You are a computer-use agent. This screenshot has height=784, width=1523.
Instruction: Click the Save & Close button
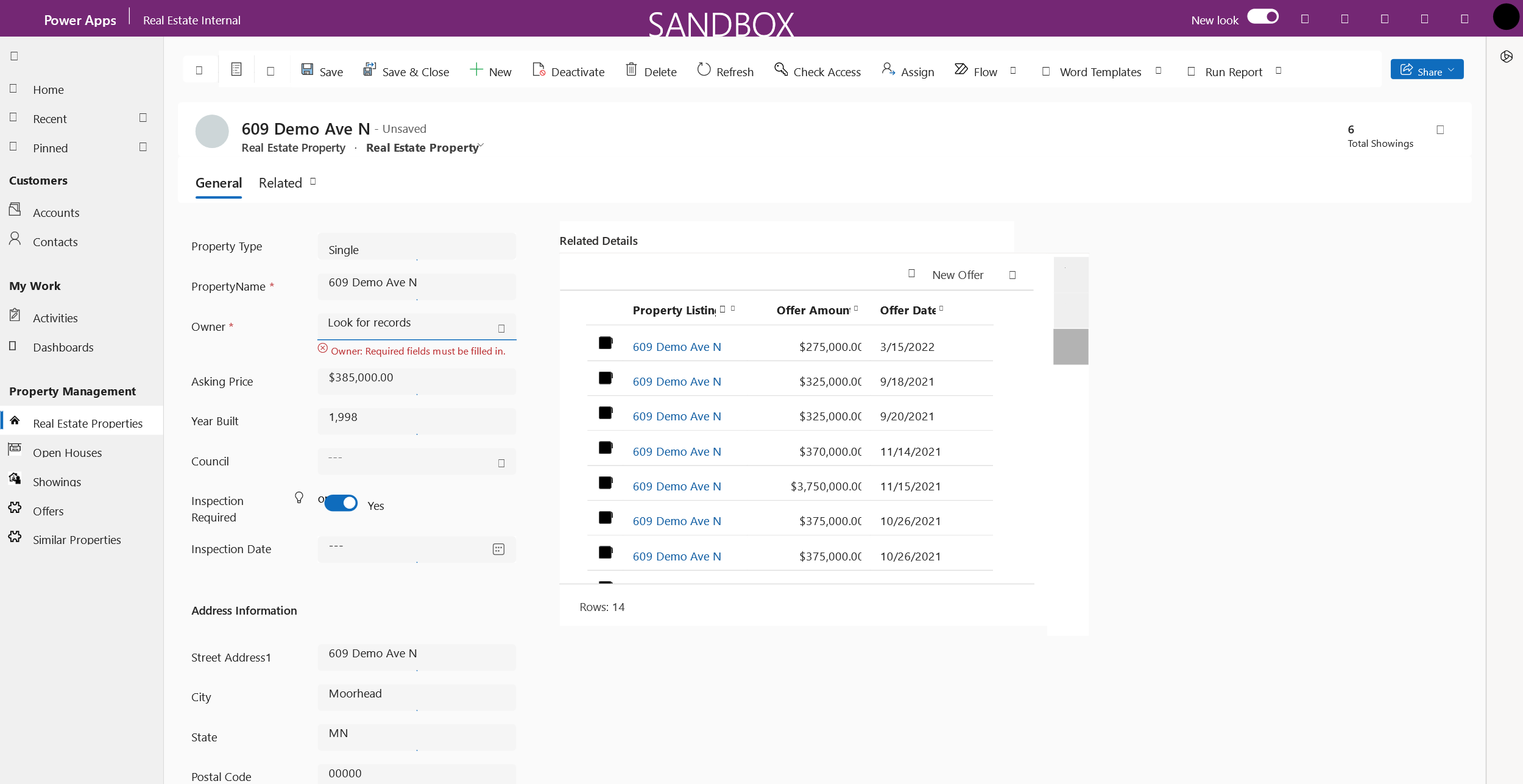coord(406,71)
